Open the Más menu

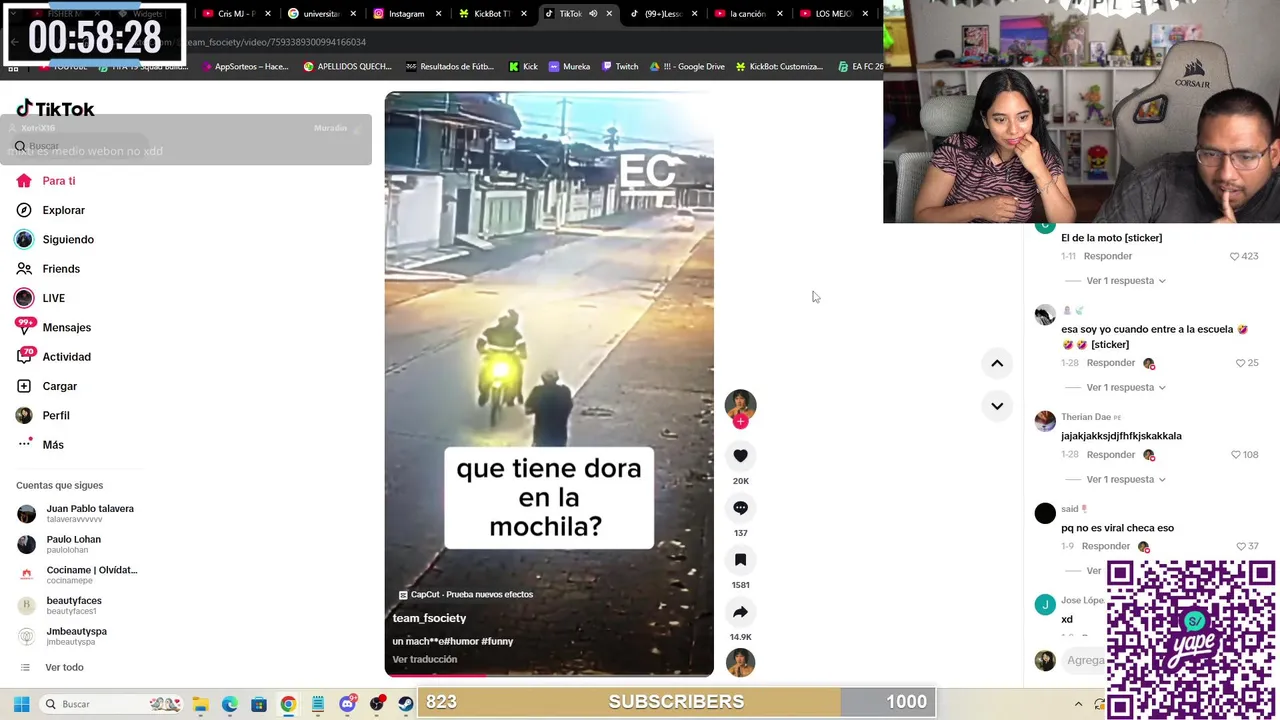40,445
